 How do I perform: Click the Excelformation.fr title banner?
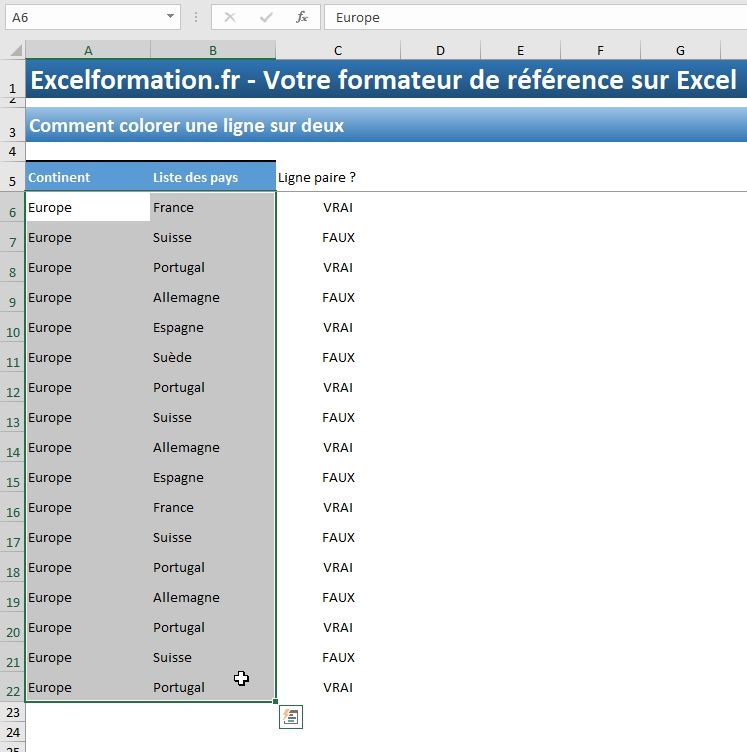[385, 80]
